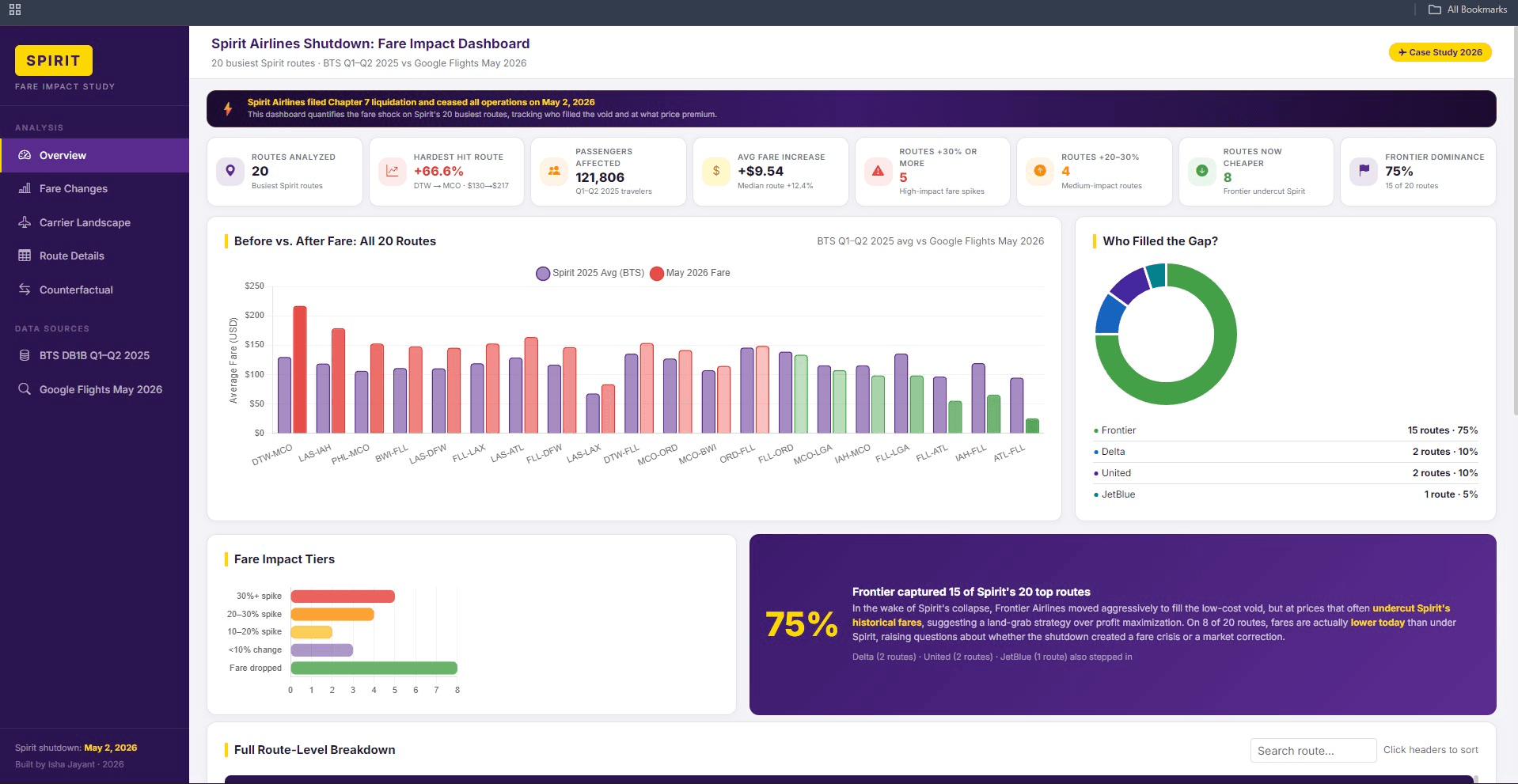Image resolution: width=1518 pixels, height=784 pixels.
Task: Click the orange up-arrow icon on Routes +20–30% card
Action: pos(1040,171)
